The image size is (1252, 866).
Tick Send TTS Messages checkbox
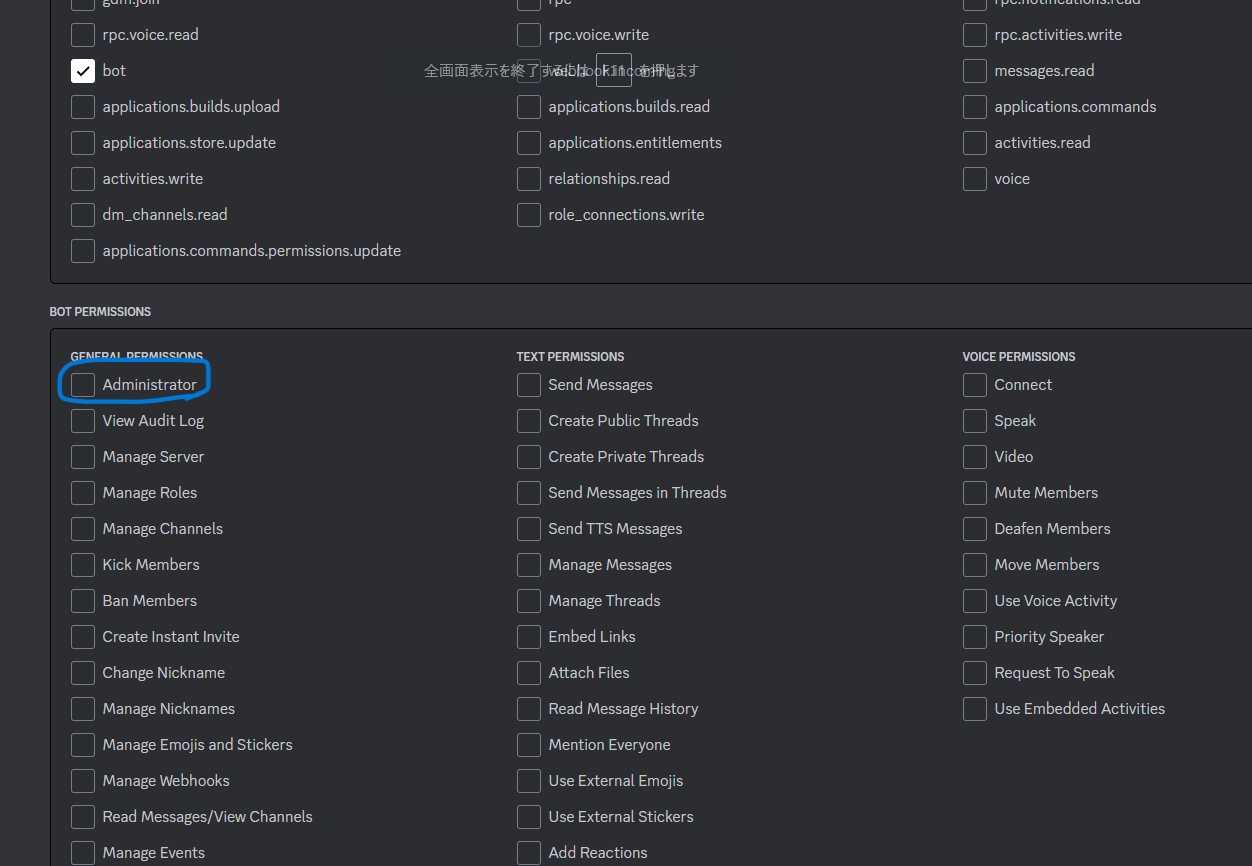529,529
